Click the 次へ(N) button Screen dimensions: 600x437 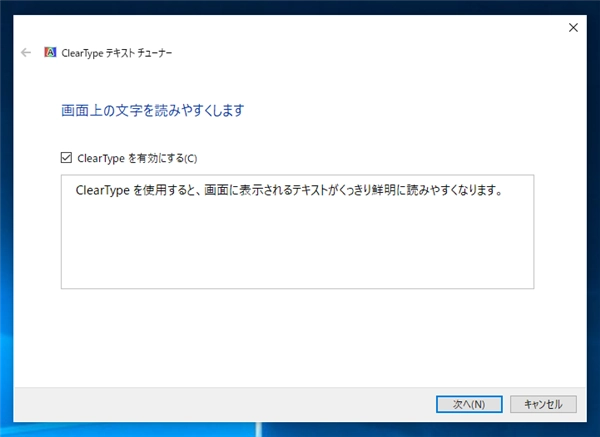click(469, 404)
